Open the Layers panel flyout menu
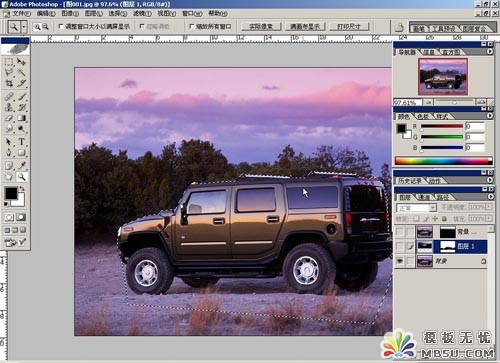The height and width of the screenshot is (363, 500). [x=490, y=197]
